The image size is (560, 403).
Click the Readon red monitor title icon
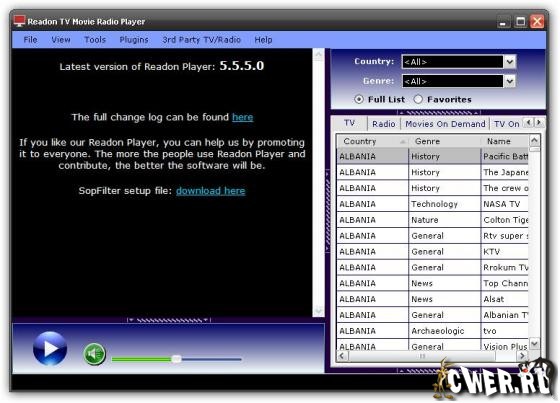20,21
